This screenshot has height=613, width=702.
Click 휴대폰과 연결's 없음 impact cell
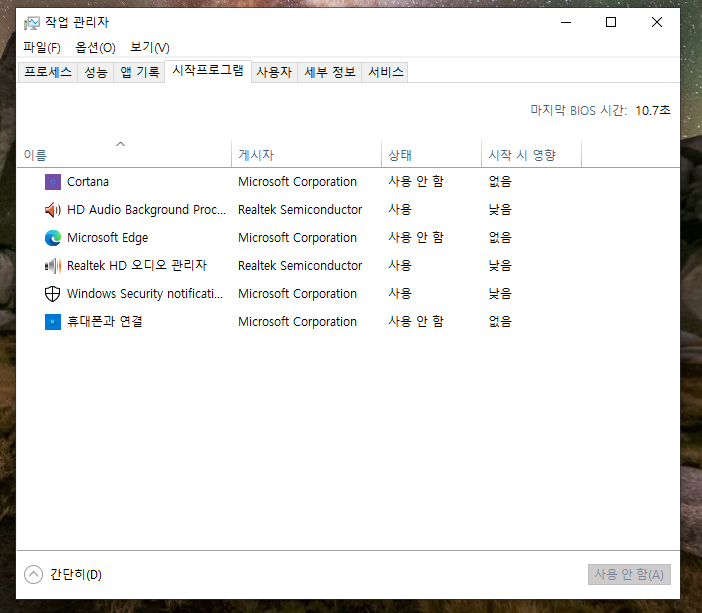500,322
